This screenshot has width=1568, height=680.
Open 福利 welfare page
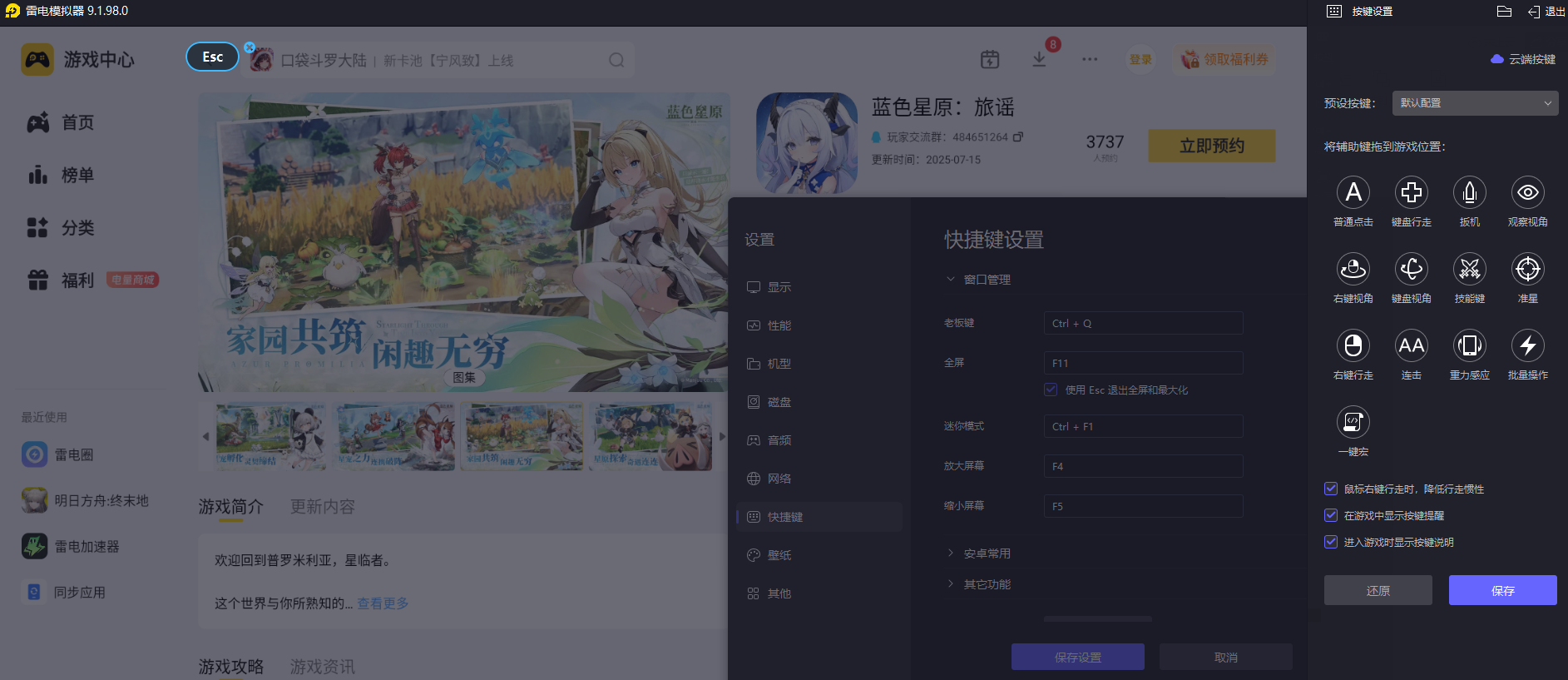pyautogui.click(x=61, y=280)
